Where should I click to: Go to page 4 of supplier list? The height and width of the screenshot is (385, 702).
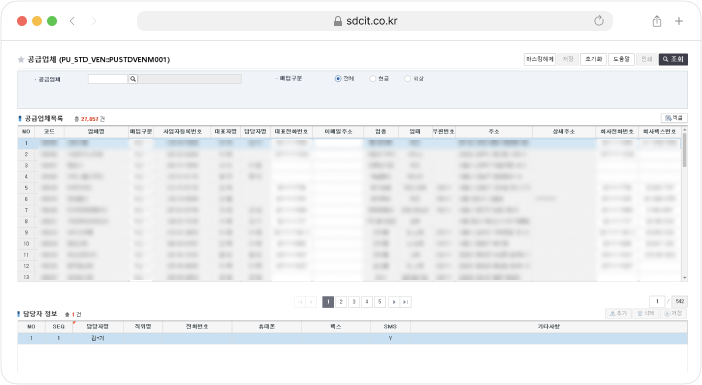[x=367, y=302]
